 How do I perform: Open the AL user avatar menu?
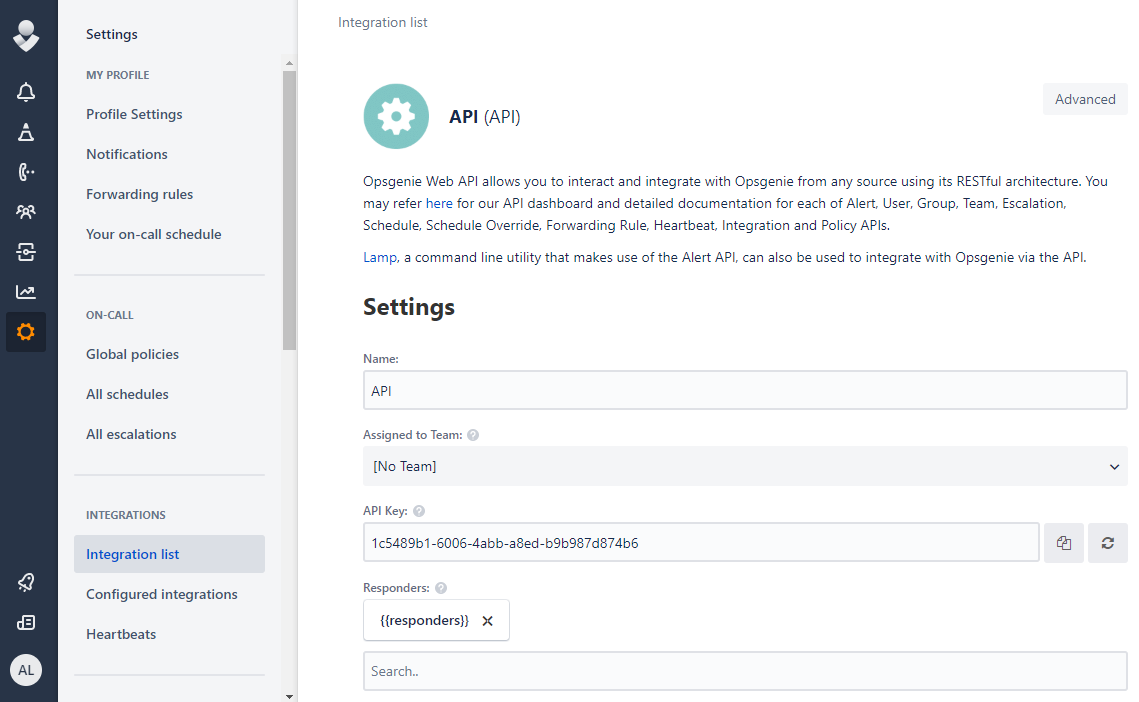(x=26, y=670)
